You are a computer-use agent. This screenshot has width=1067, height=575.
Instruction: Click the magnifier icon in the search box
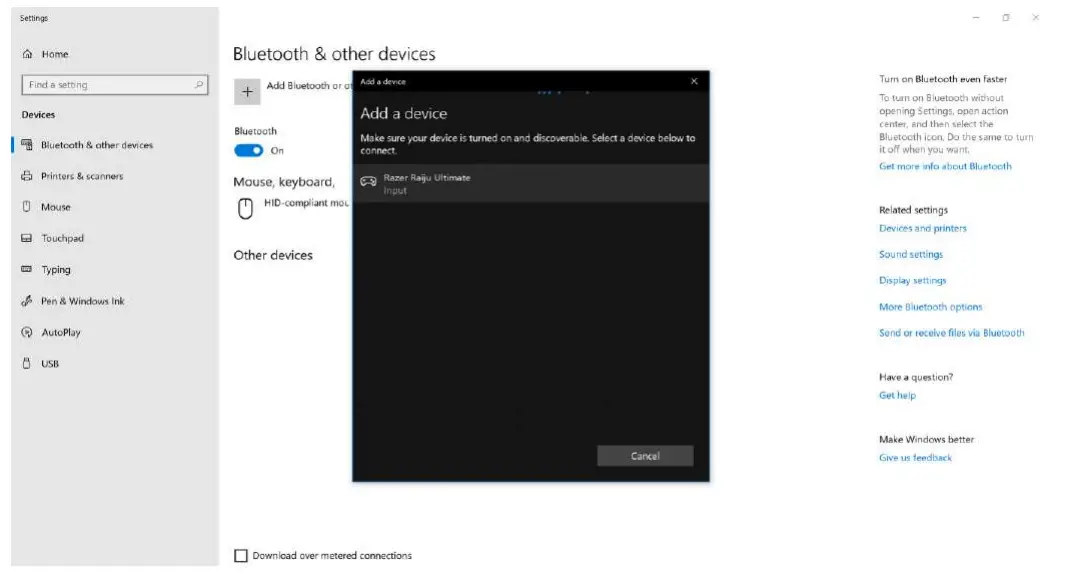tap(199, 85)
